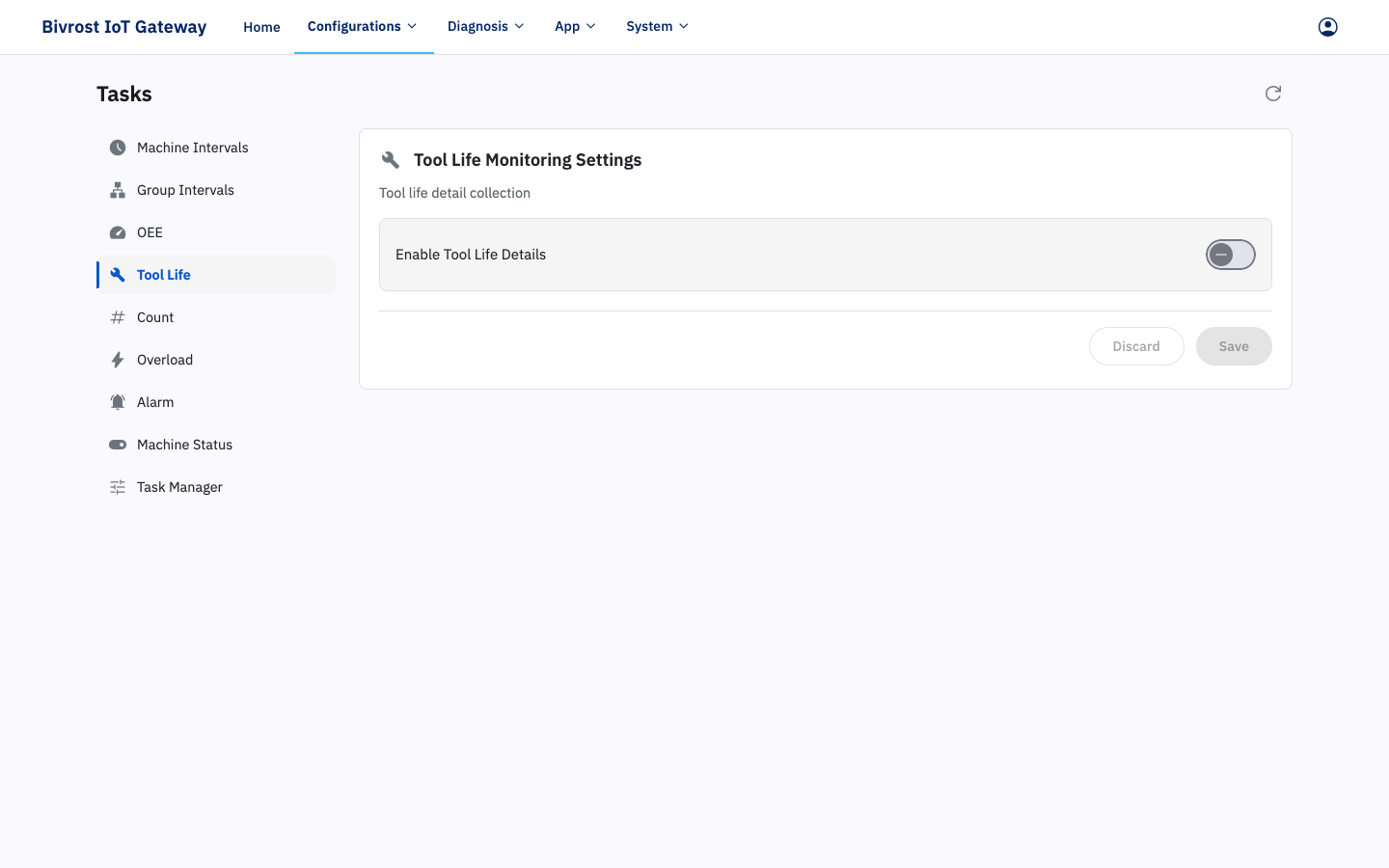The width and height of the screenshot is (1389, 868).
Task: Click the Tool Life wrench icon in sidebar
Action: (118, 275)
